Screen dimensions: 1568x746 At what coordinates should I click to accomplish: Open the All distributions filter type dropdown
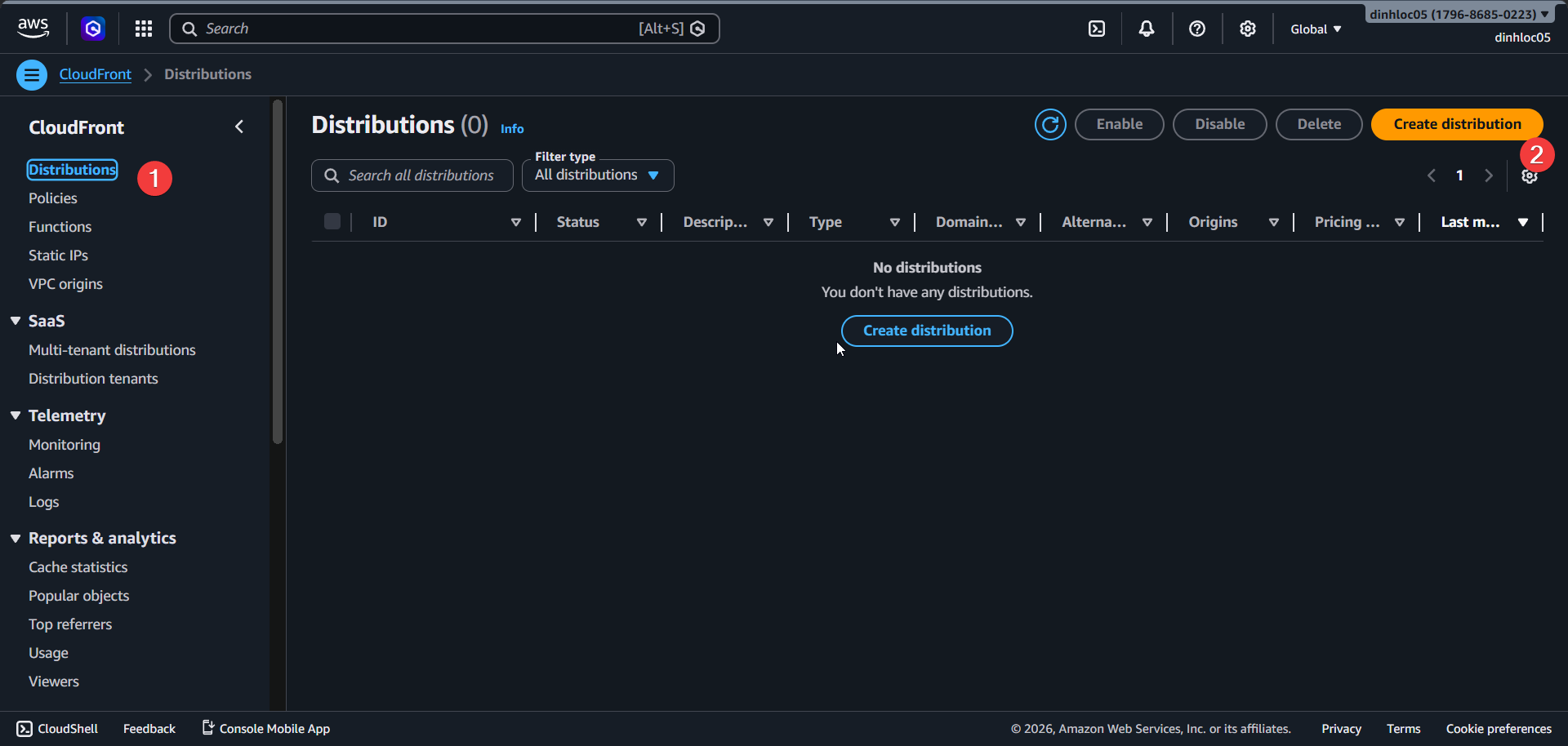[597, 175]
